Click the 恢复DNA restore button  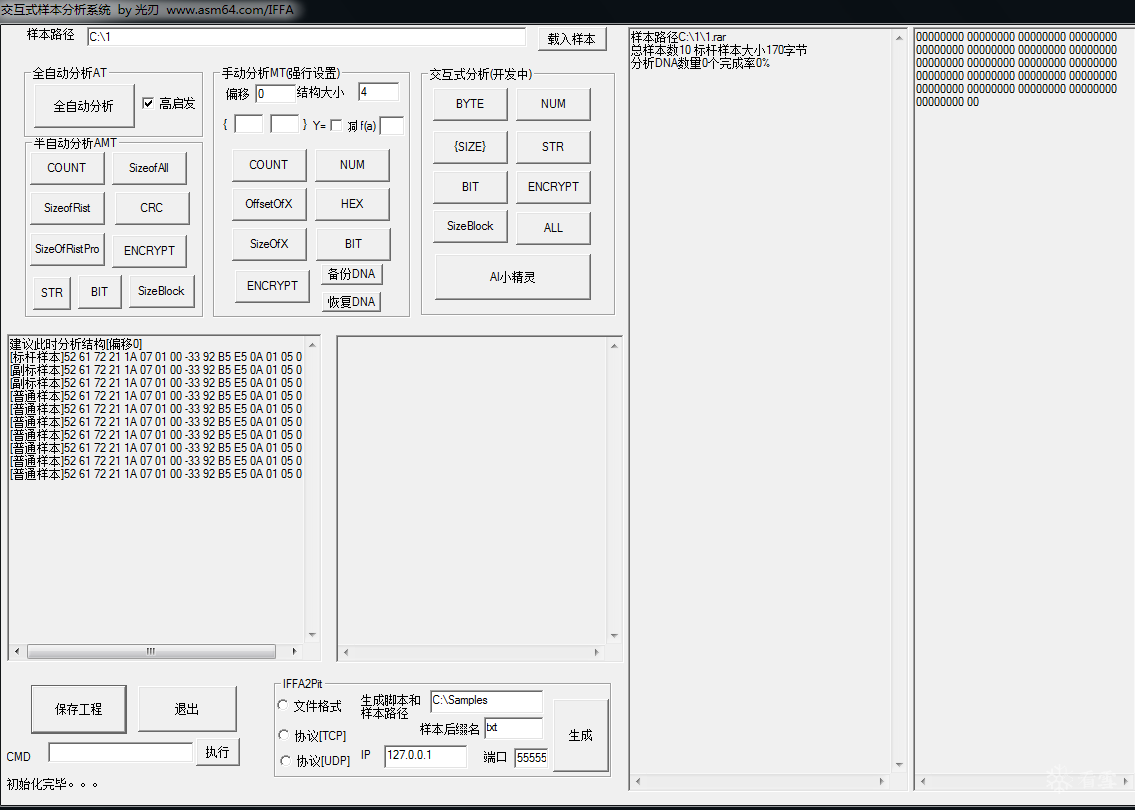coord(352,302)
